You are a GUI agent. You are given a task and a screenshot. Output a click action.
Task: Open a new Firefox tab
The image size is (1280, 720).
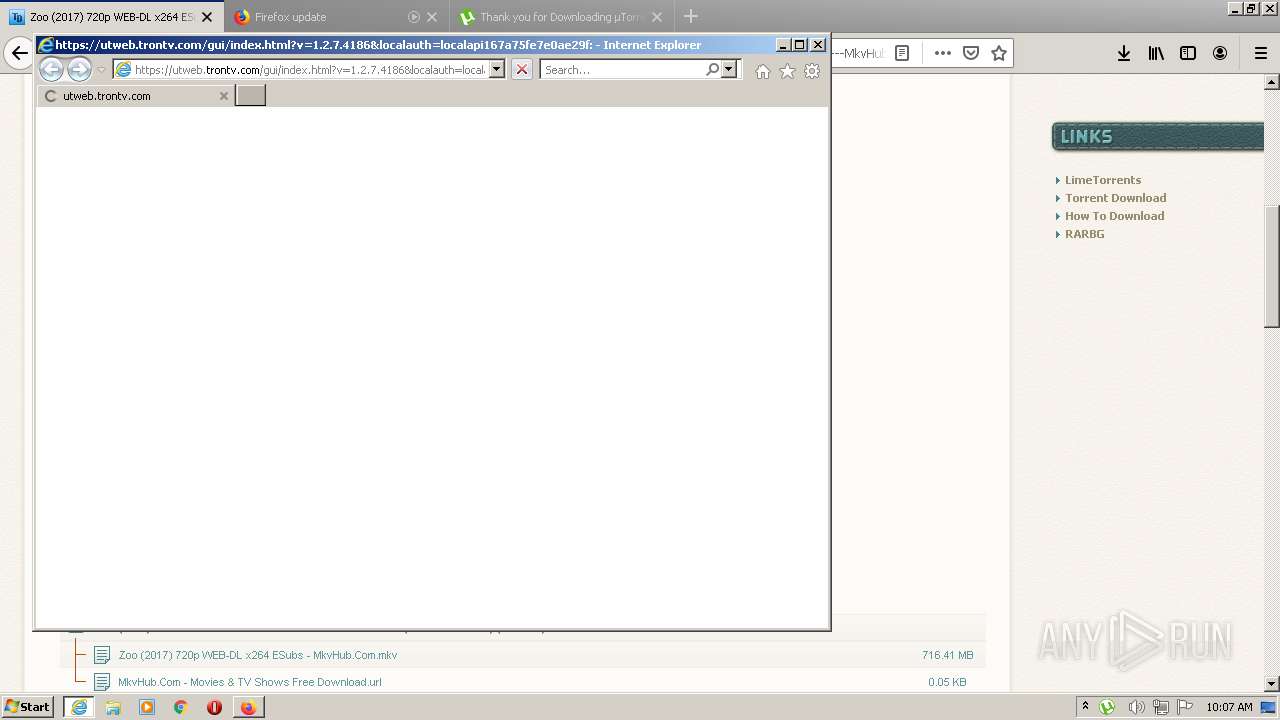(691, 17)
